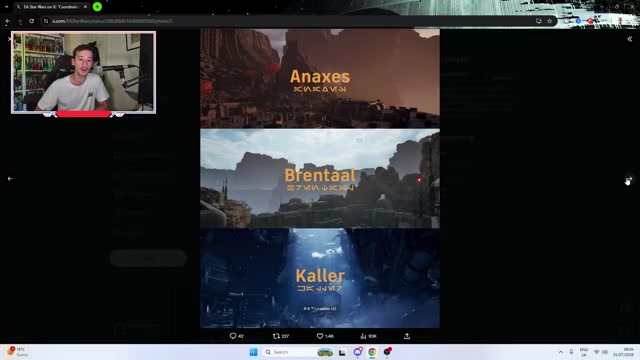Open the Kaller image panel
The height and width of the screenshot is (360, 640).
(x=320, y=278)
